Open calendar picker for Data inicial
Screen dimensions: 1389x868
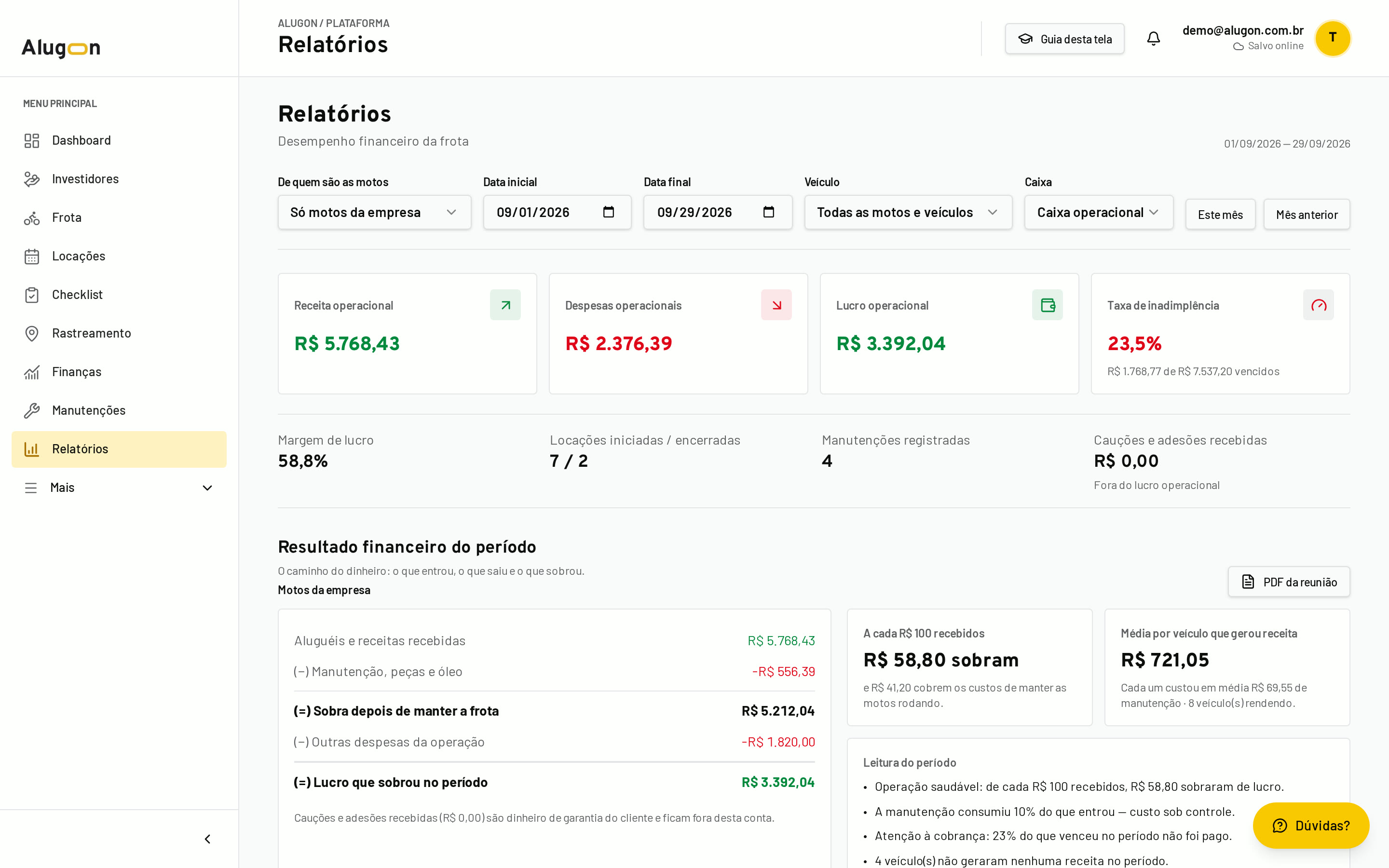click(x=608, y=212)
